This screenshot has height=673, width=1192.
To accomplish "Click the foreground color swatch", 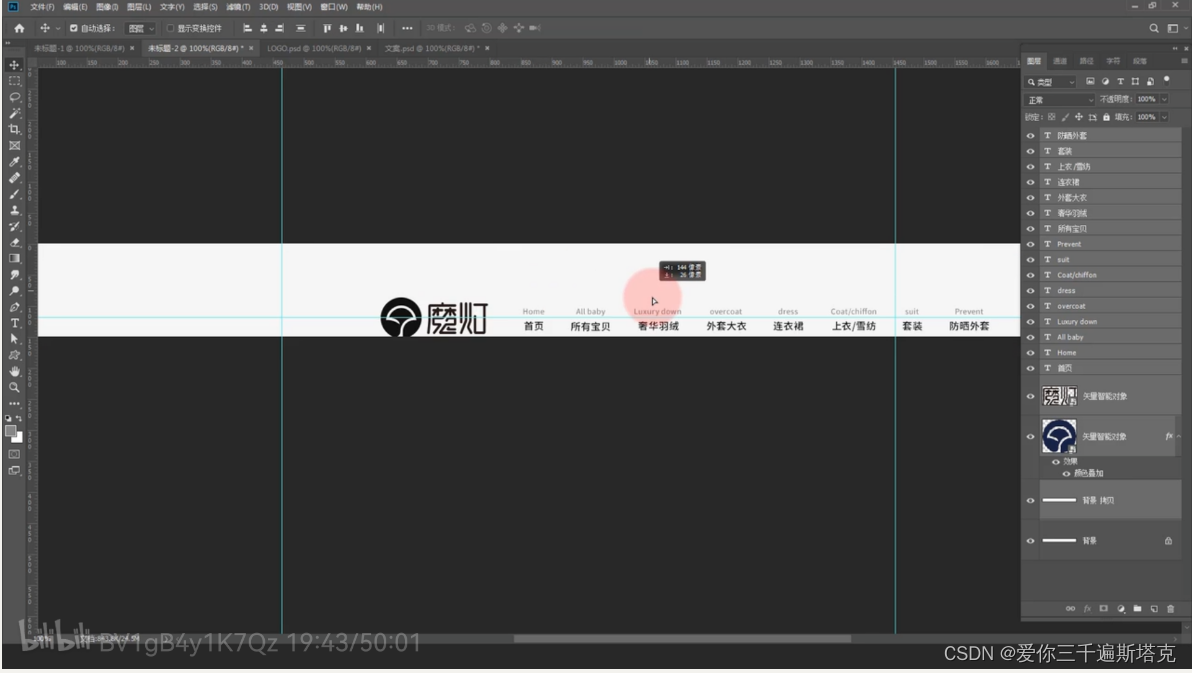I will tap(11, 431).
